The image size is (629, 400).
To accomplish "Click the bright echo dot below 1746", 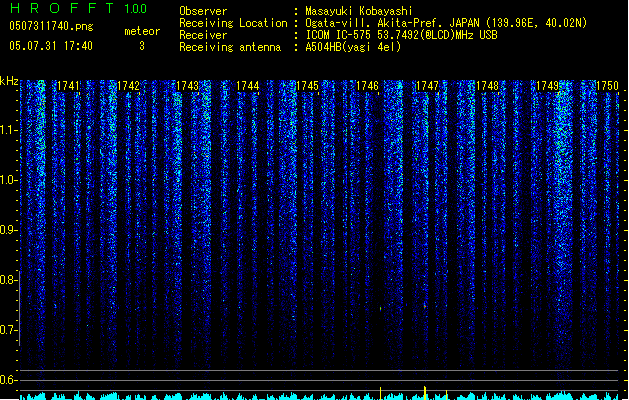I will pos(380,309).
